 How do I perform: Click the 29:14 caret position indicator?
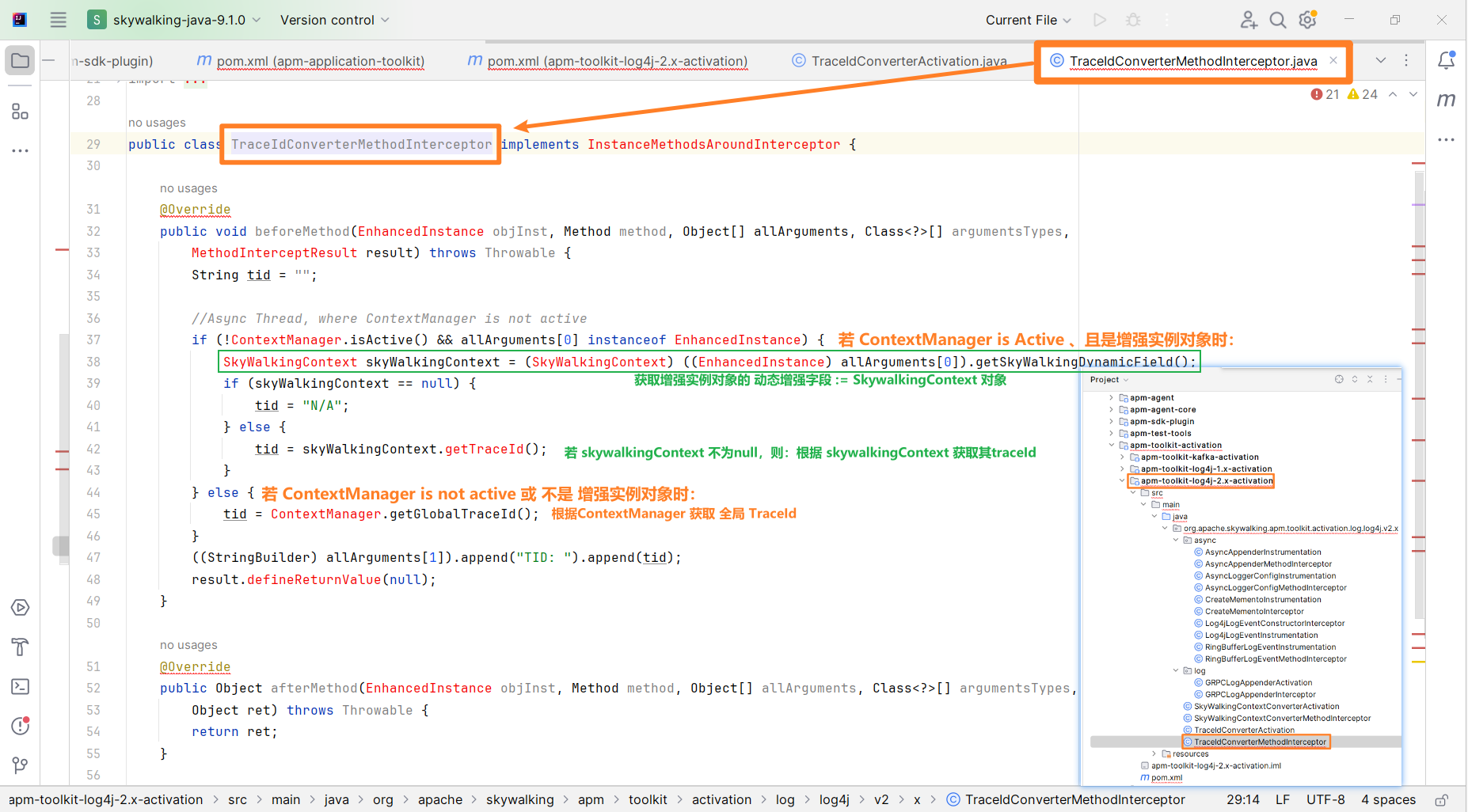pos(1243,800)
